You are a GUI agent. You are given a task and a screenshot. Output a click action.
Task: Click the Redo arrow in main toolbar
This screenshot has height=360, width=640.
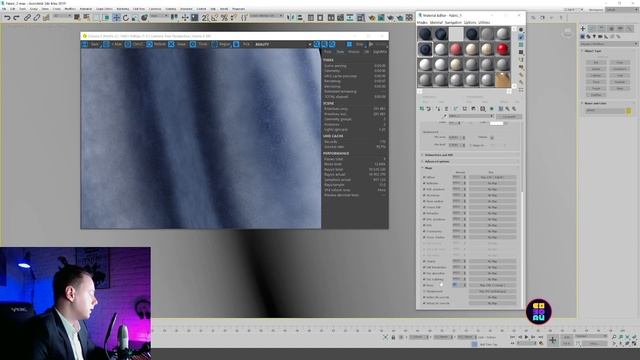(16, 18)
